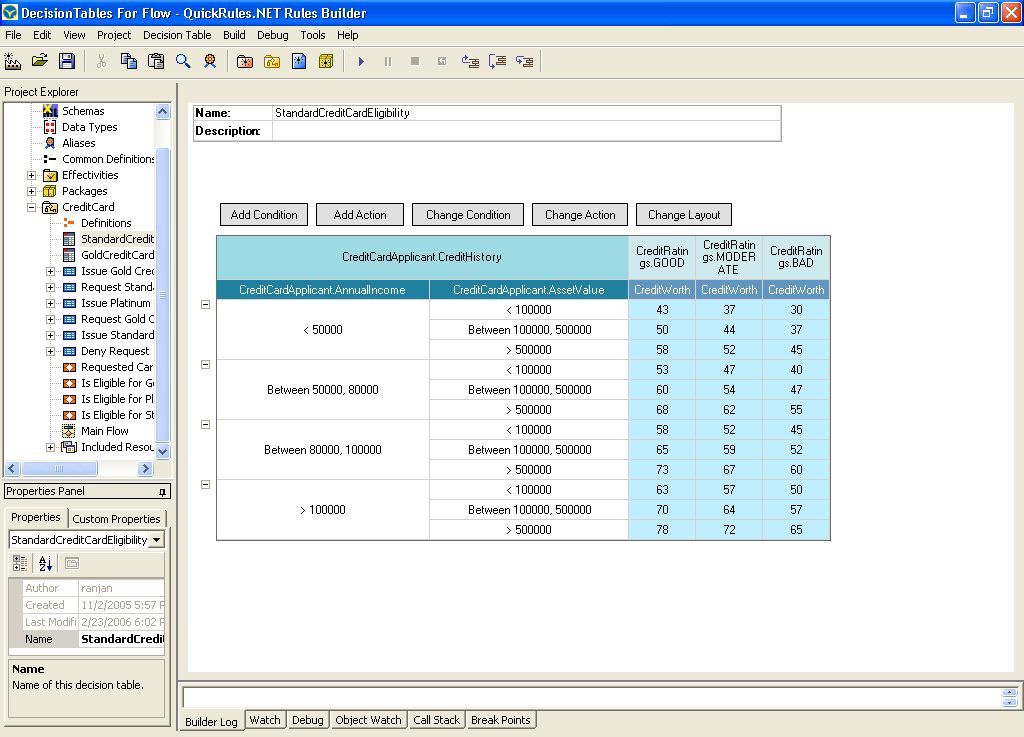Viewport: 1024px width, 737px height.
Task: Click the Copy icon in toolbar
Action: [129, 61]
